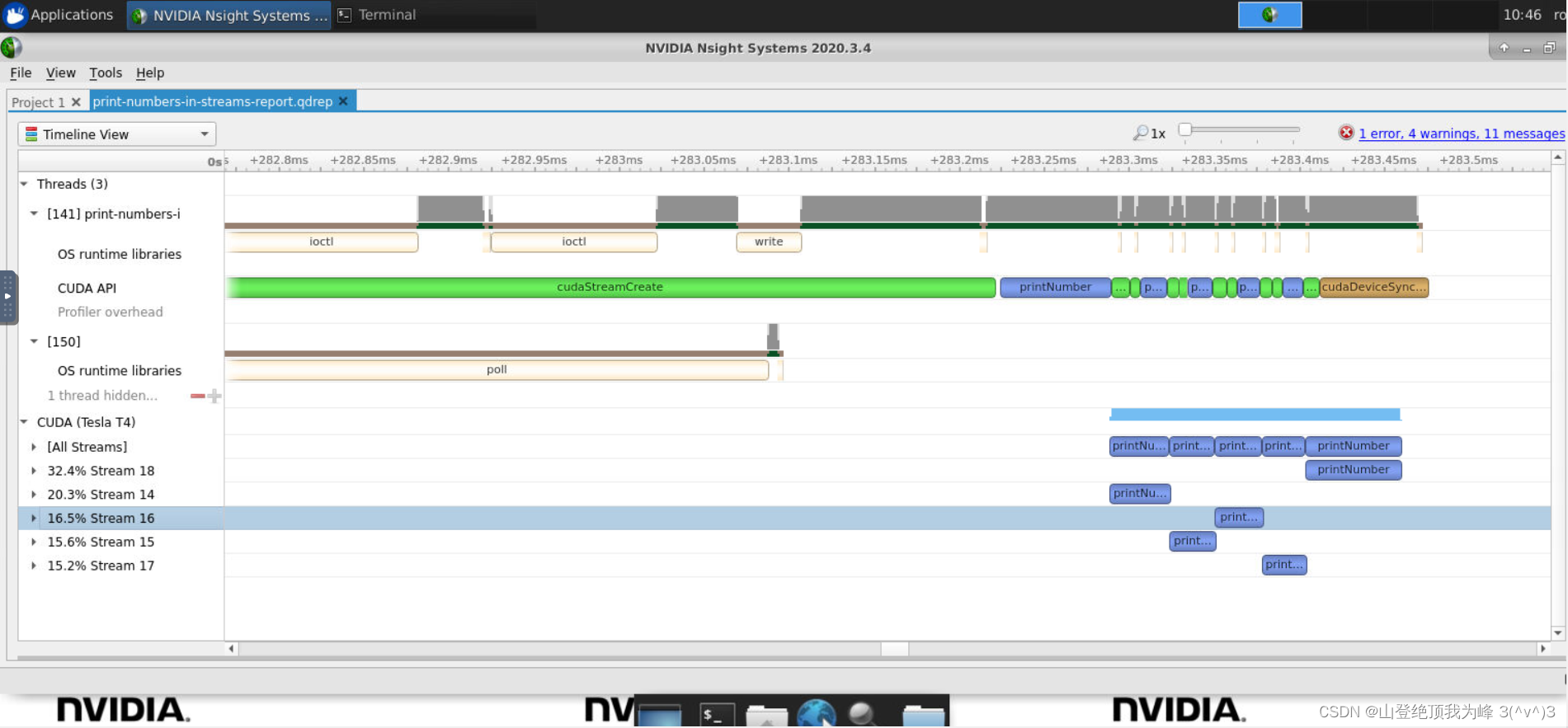Open the Timeline View dropdown
This screenshot has width=1568, height=728.
point(117,134)
